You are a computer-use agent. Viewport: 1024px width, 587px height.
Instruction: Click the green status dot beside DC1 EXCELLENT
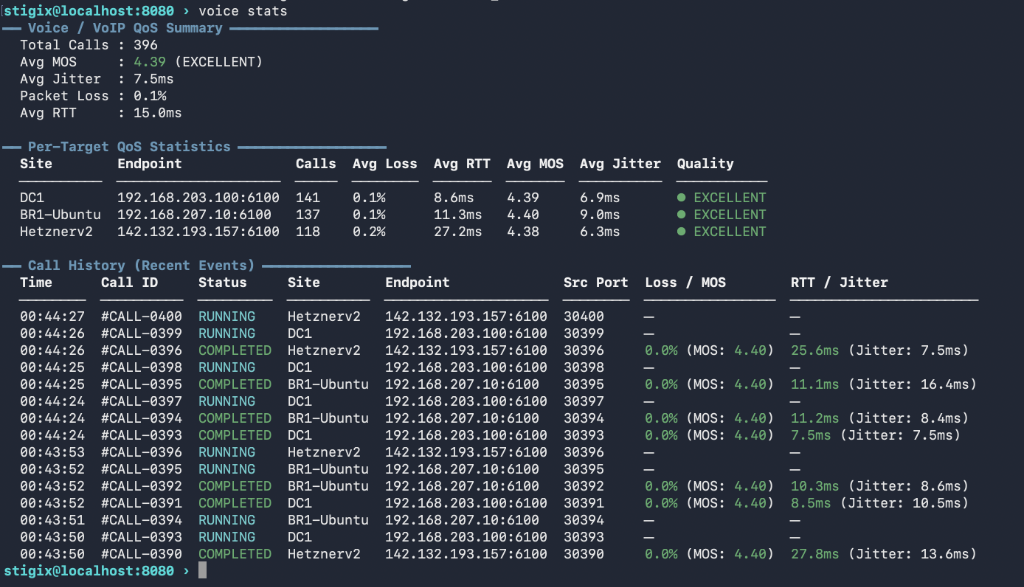click(x=681, y=197)
